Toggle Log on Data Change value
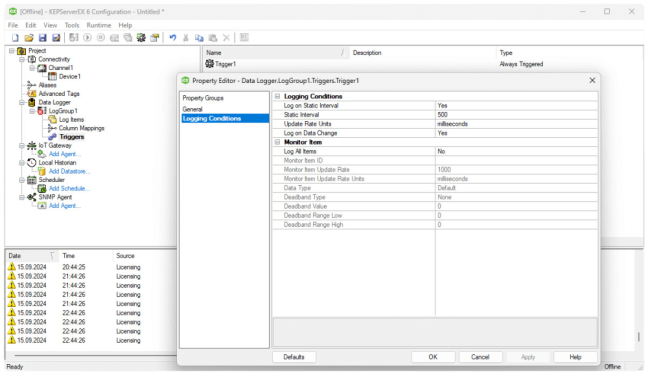The width and height of the screenshot is (648, 377). pyautogui.click(x=516, y=133)
